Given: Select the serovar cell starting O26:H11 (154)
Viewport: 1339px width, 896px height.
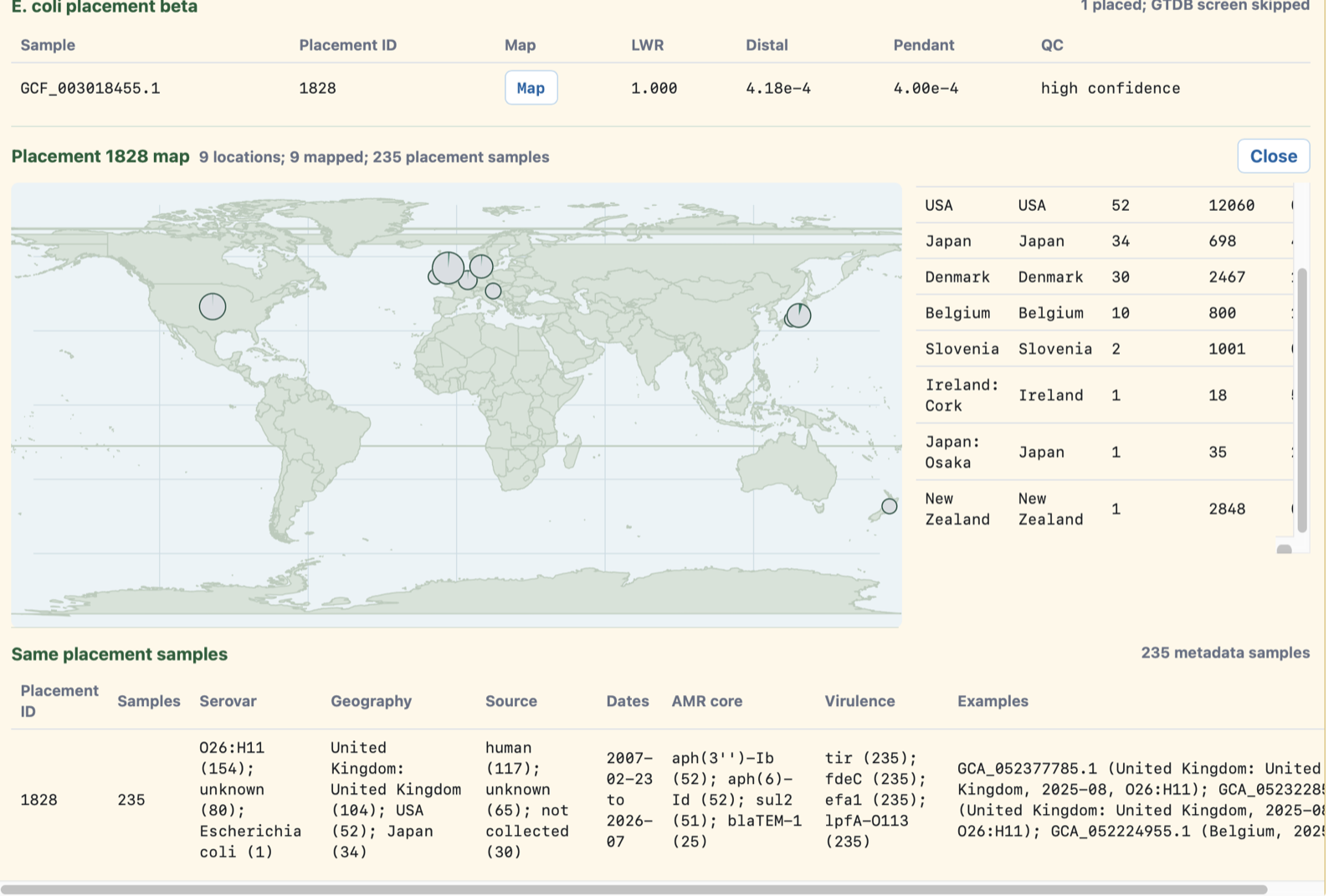Looking at the screenshot, I should [x=250, y=800].
